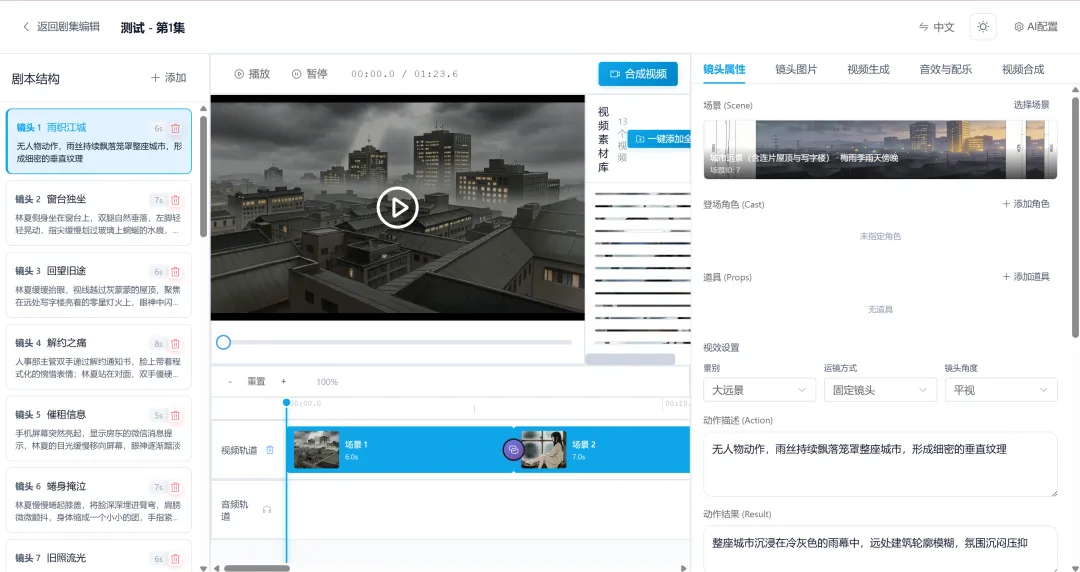Image resolution: width=1080 pixels, height=572 pixels.
Task: Delete 镜头 3 回望旧途 trash icon
Action: [176, 272]
